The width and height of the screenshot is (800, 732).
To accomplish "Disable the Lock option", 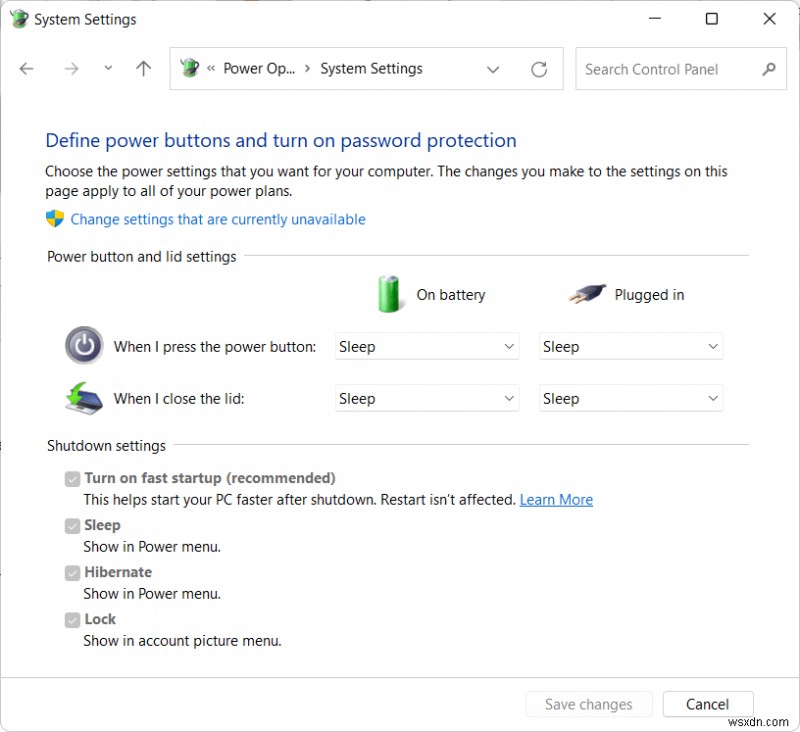I will coord(72,619).
